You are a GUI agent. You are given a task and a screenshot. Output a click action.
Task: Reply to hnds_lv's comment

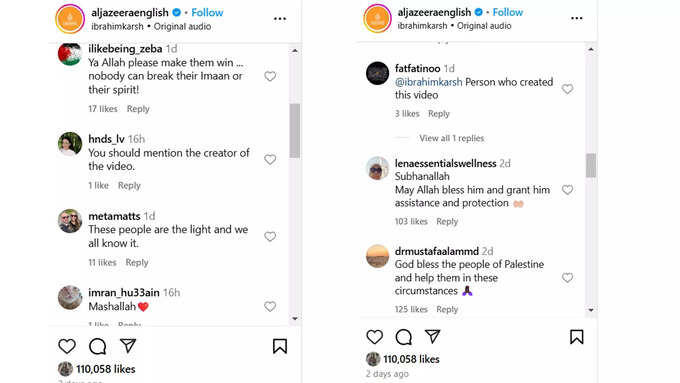pos(129,185)
